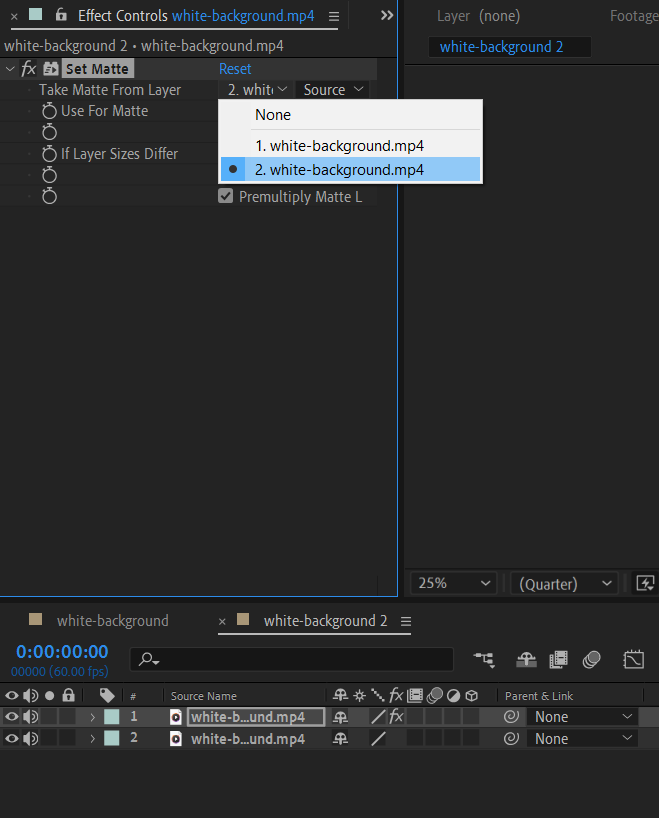Toggle the Effect Controls panel lock icon
The height and width of the screenshot is (818, 659).
[x=61, y=15]
